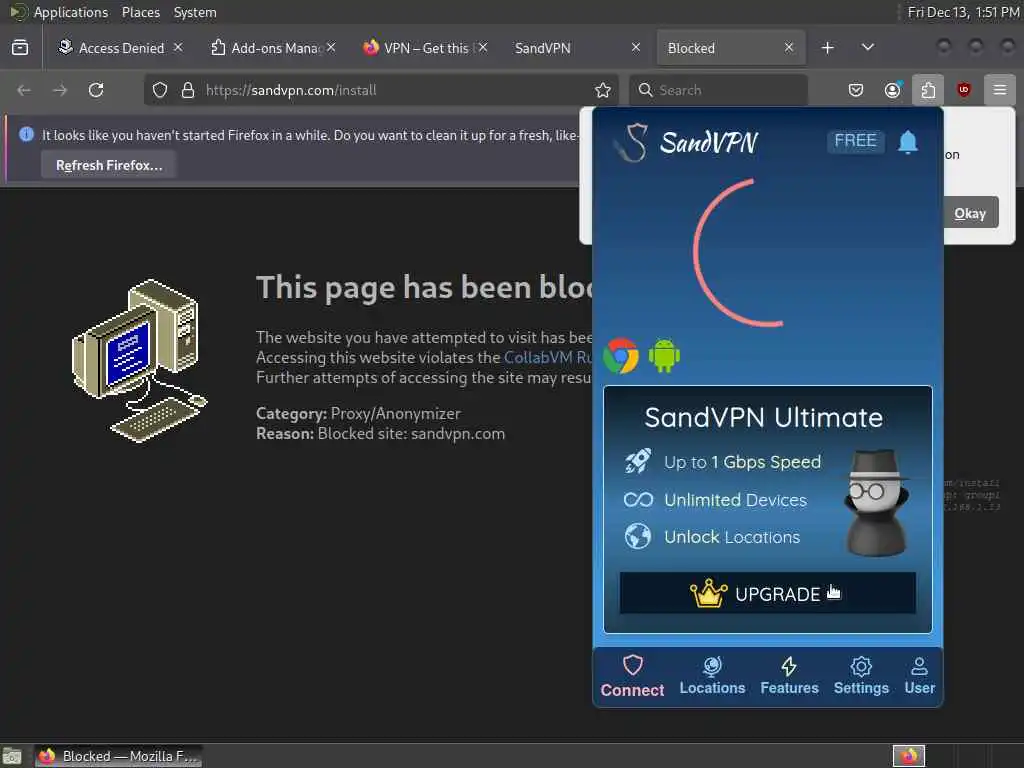
Task: Click the padlock site information icon
Action: coord(188,90)
